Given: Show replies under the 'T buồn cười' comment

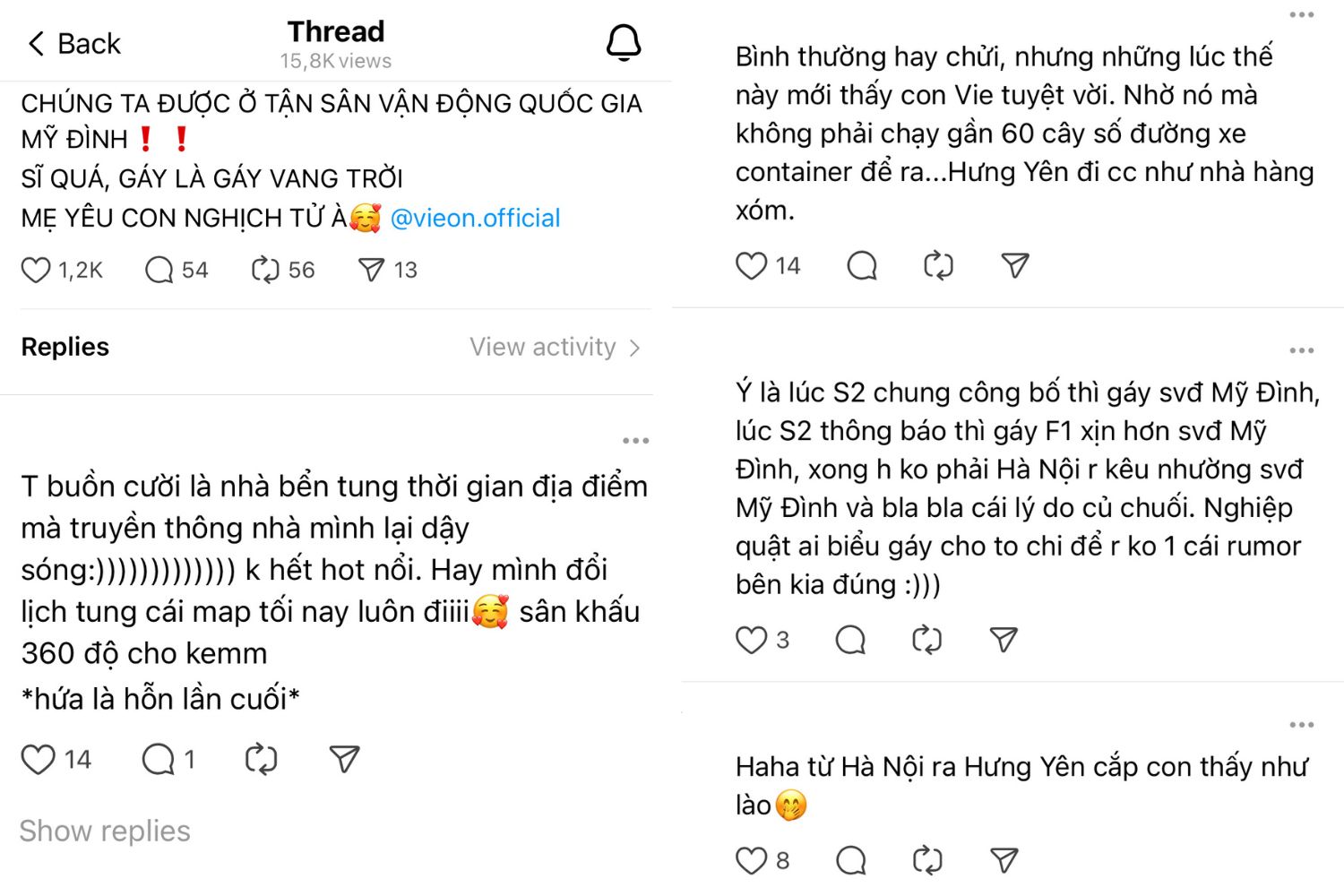Looking at the screenshot, I should coord(104,831).
